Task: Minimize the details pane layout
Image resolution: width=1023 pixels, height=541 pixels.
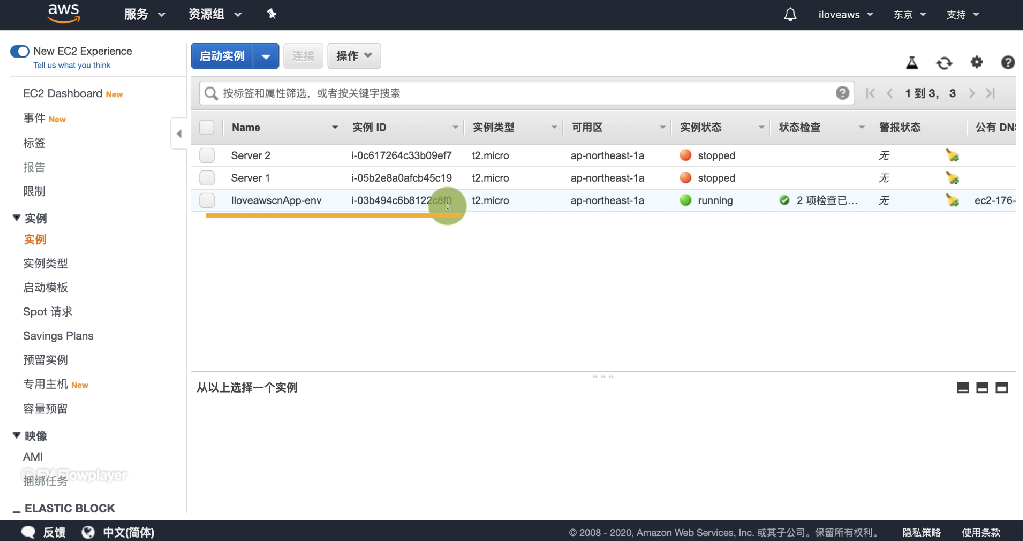Action: 962,388
